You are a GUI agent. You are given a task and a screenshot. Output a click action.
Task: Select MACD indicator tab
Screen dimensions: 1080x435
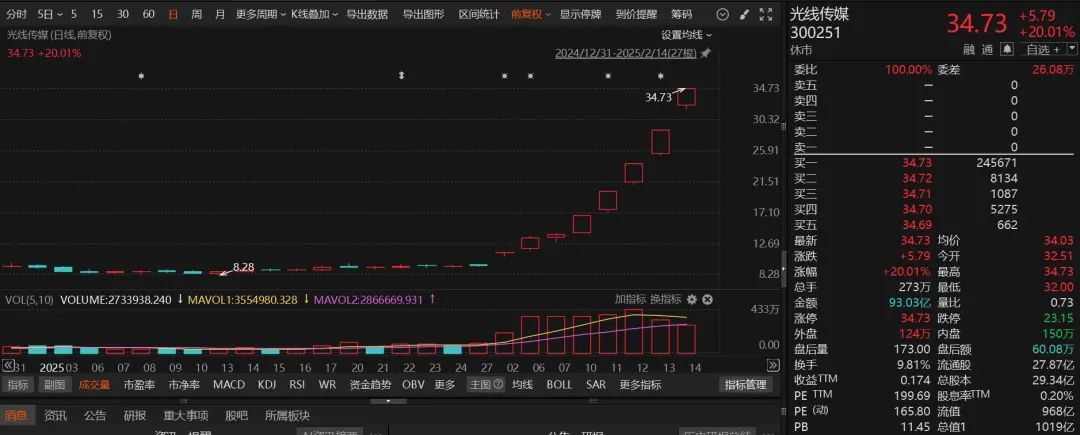pos(229,385)
